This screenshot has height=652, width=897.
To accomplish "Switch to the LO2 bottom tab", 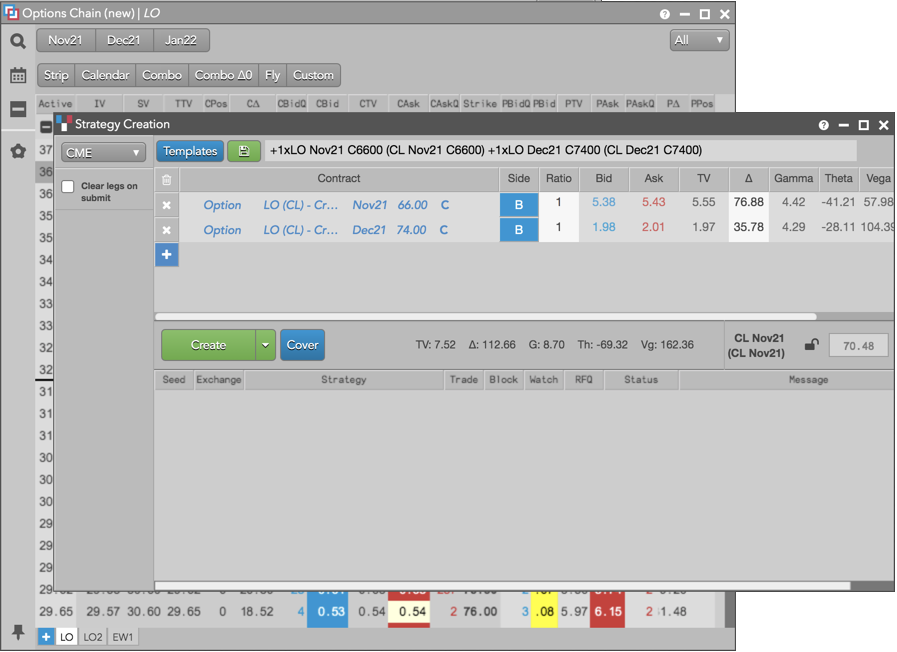I will click(93, 637).
